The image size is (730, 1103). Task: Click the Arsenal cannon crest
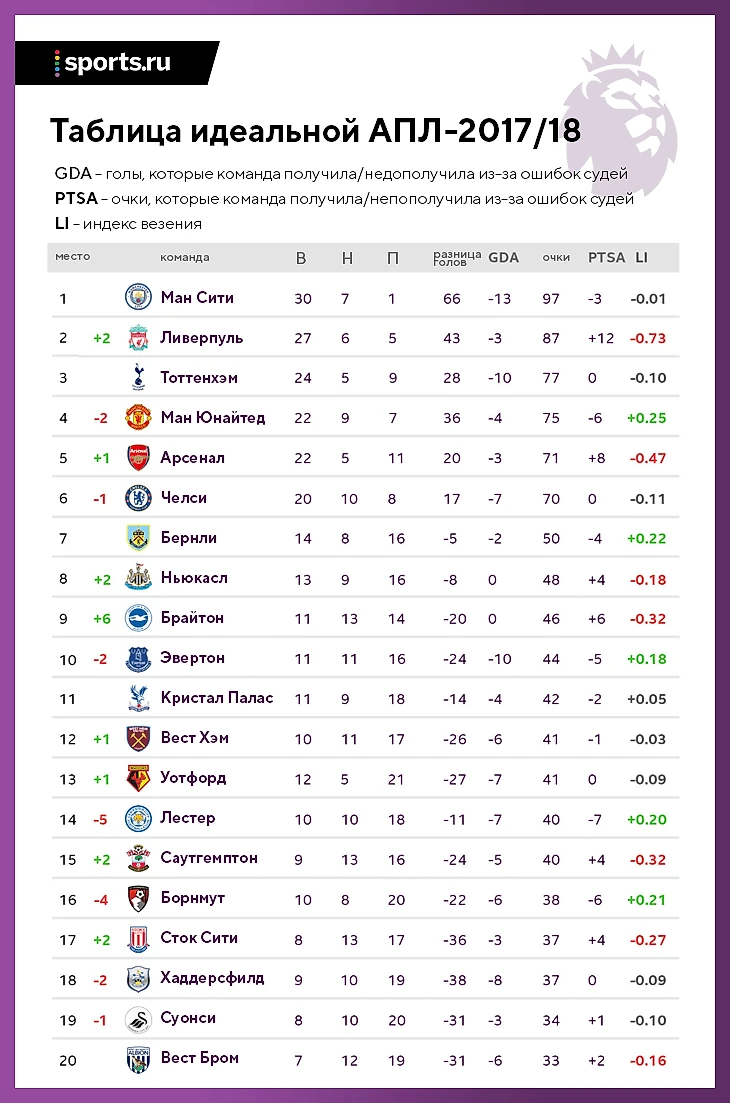[x=138, y=458]
